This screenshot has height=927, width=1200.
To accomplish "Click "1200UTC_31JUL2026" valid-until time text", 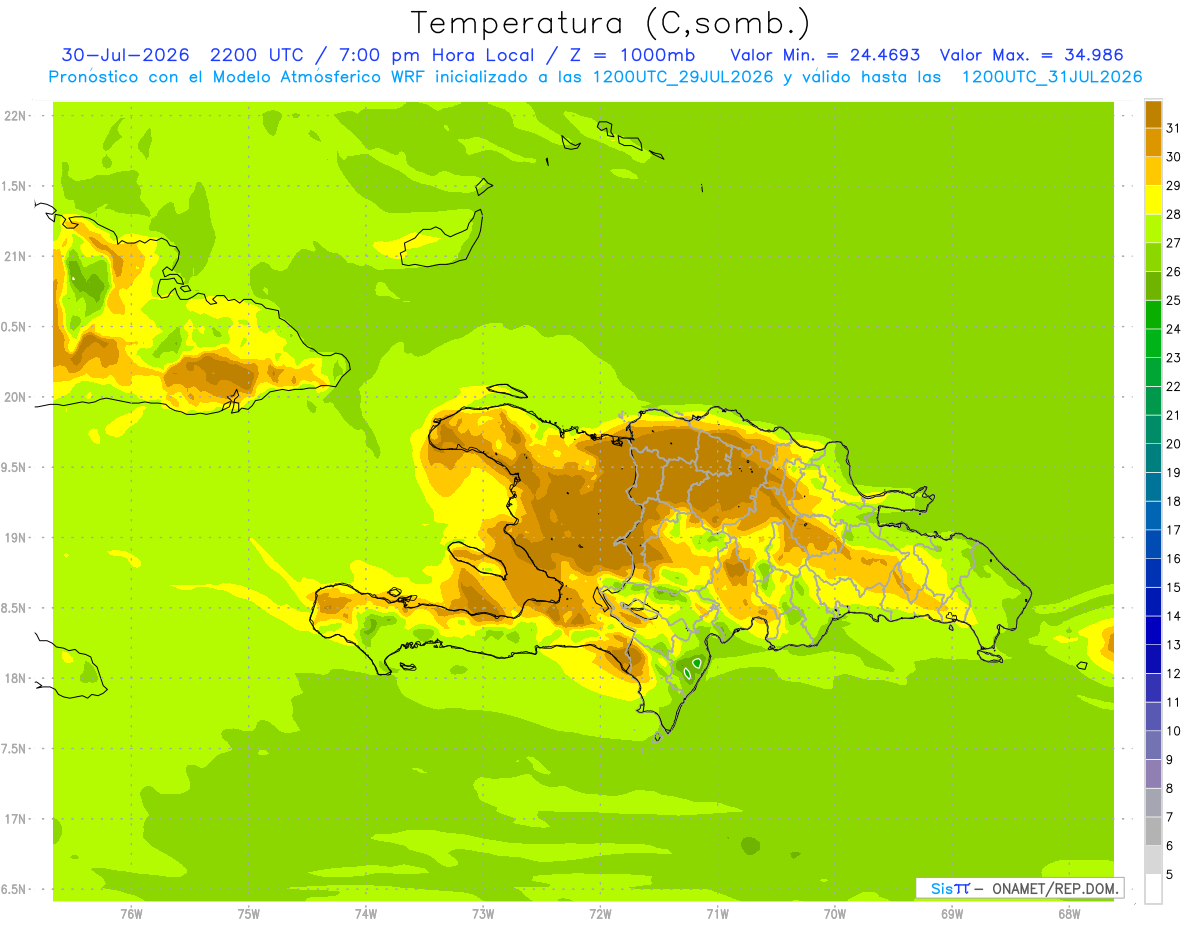I will pyautogui.click(x=1052, y=77).
